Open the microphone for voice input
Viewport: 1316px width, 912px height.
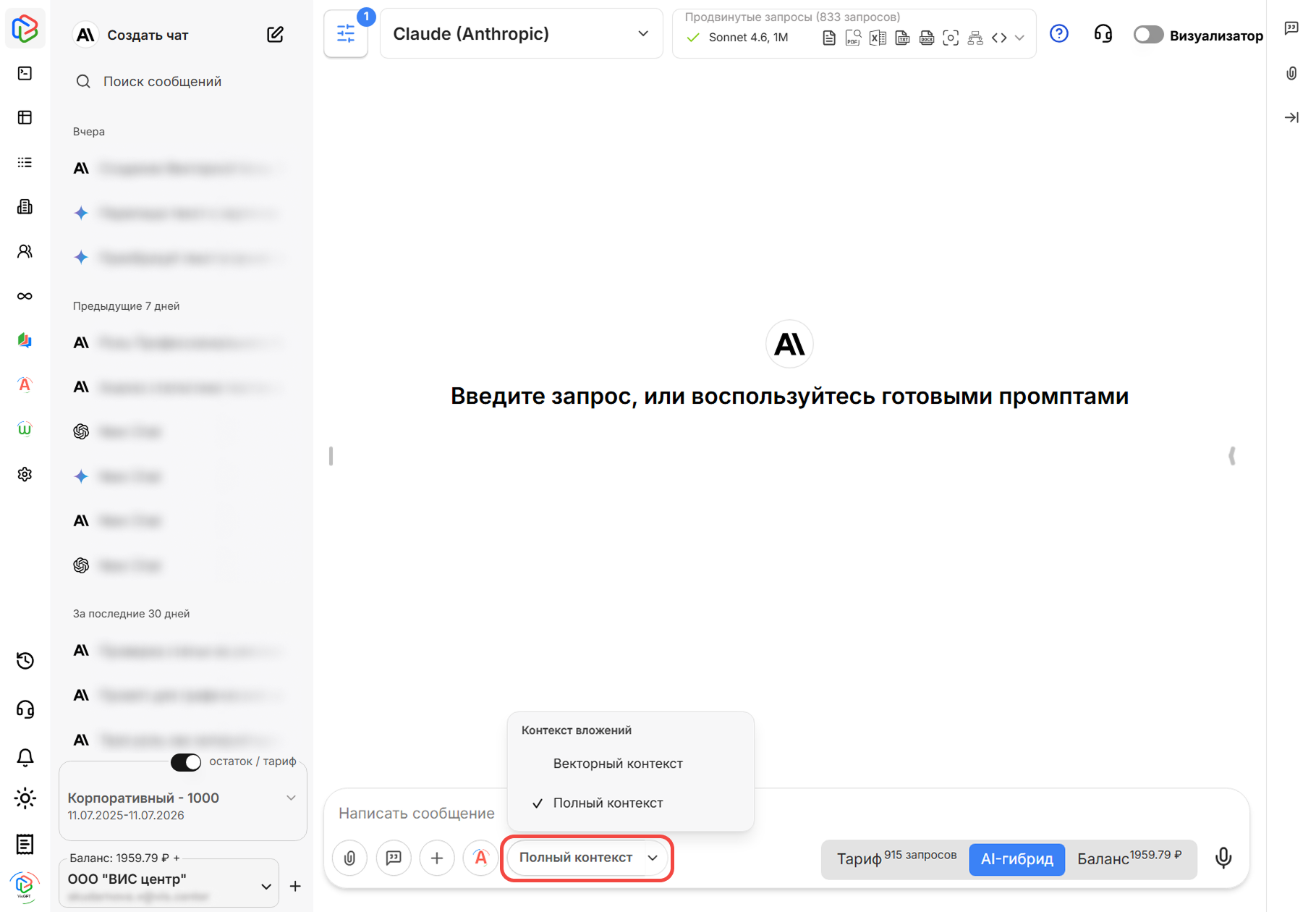pyautogui.click(x=1223, y=858)
